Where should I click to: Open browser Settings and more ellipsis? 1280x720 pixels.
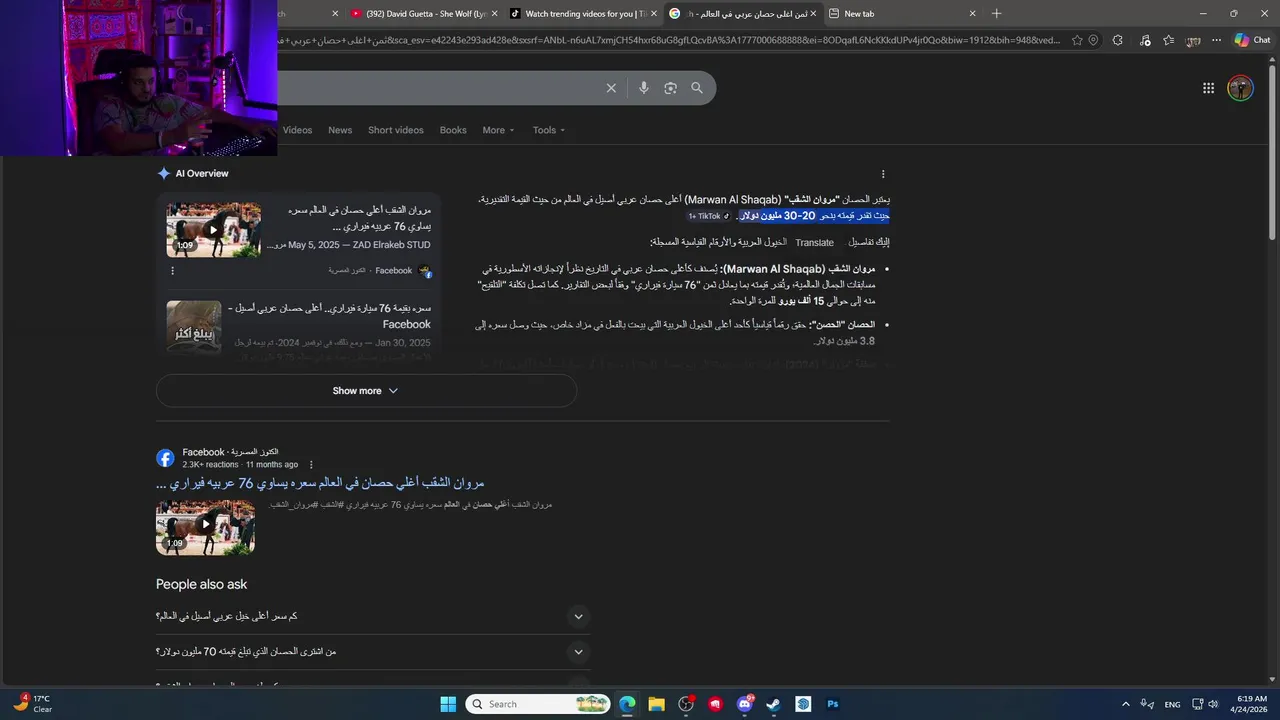1216,40
